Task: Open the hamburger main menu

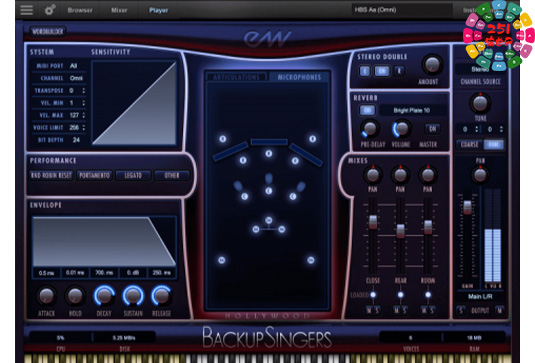Action: click(x=27, y=10)
